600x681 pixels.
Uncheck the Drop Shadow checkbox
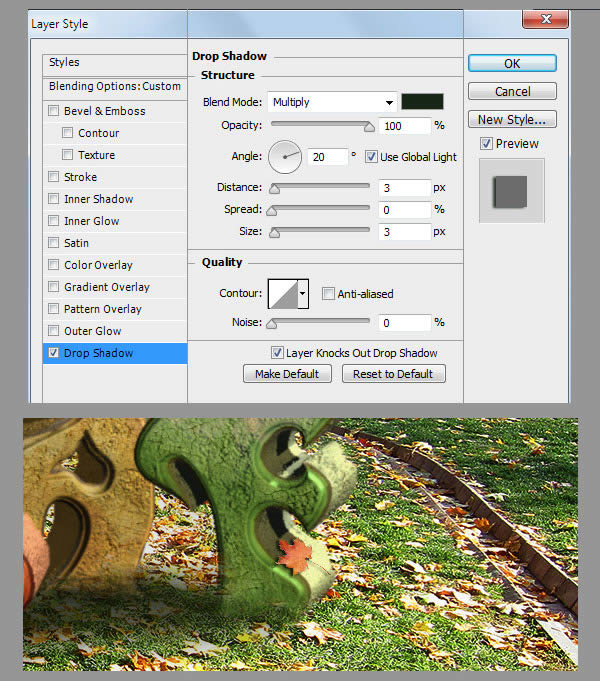coord(53,353)
